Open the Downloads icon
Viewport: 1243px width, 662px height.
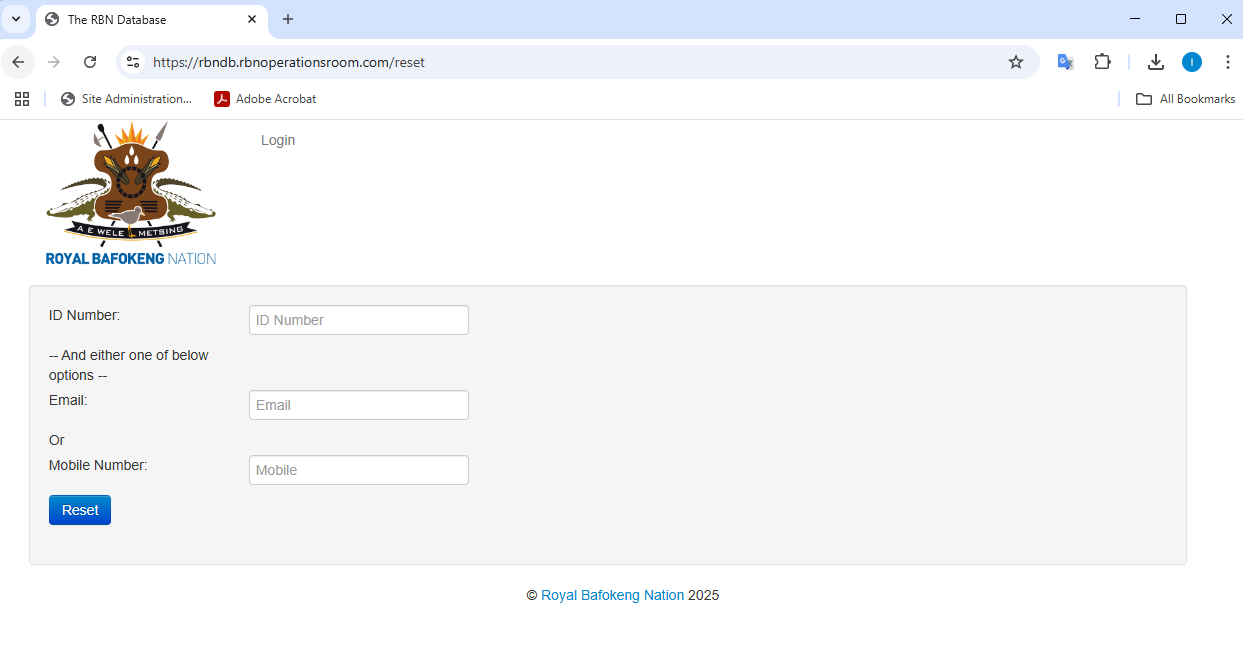coord(1155,62)
